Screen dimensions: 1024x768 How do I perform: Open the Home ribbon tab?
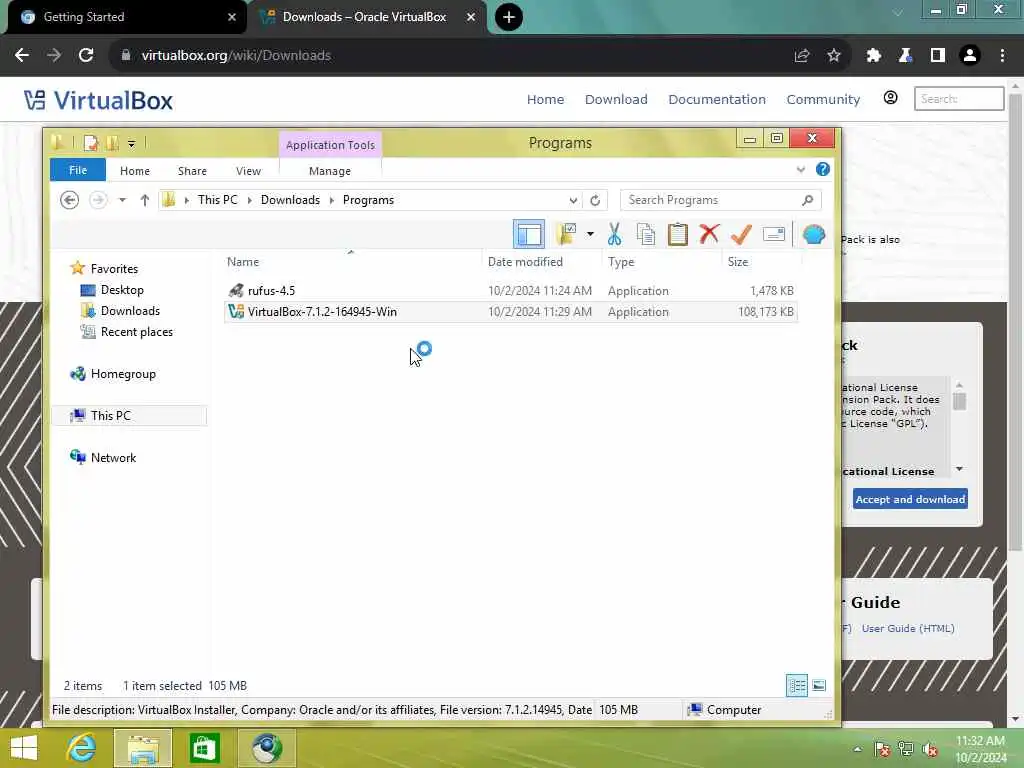pyautogui.click(x=135, y=170)
